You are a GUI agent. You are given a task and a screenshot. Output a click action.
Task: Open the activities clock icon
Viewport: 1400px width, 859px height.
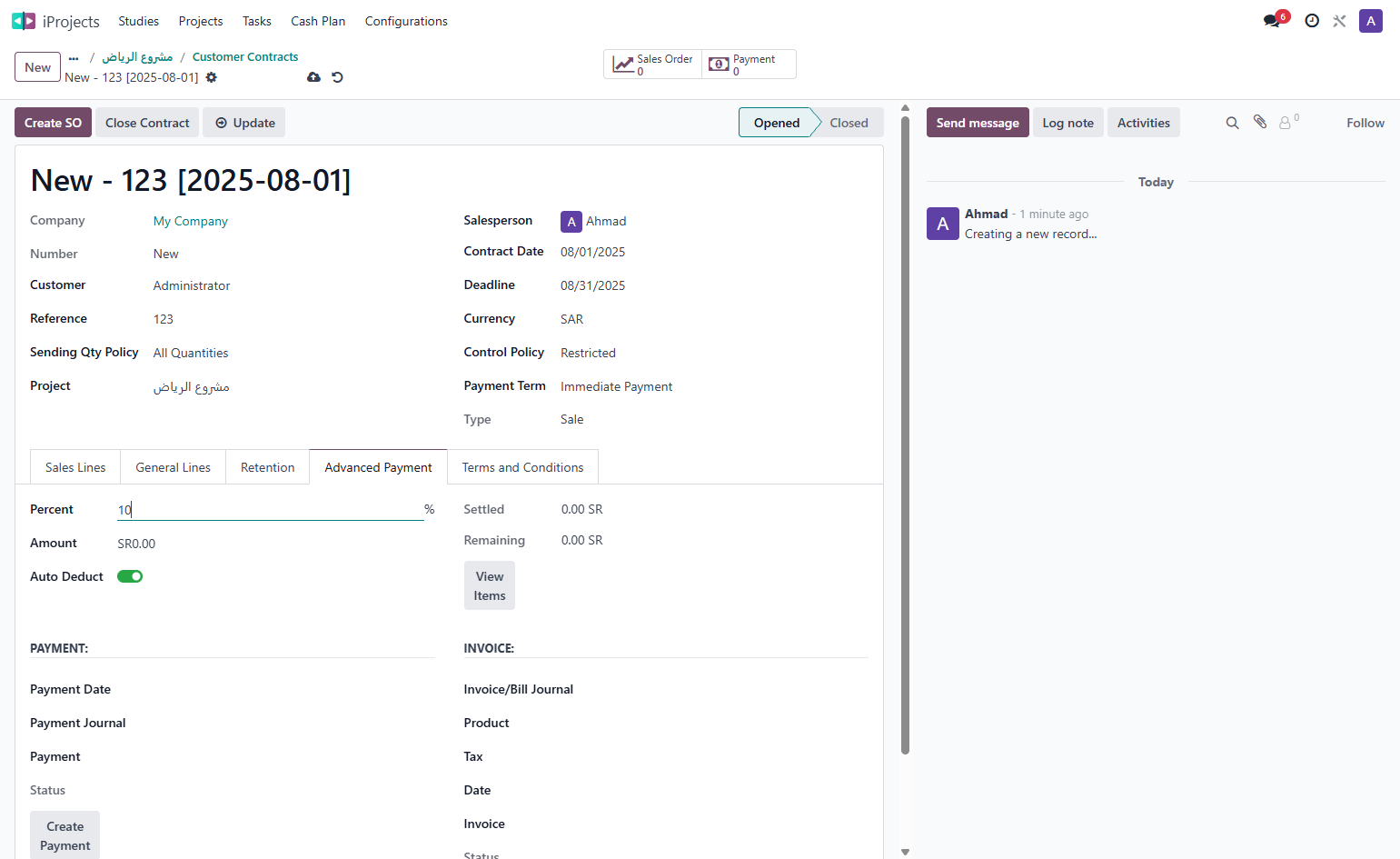(1312, 21)
